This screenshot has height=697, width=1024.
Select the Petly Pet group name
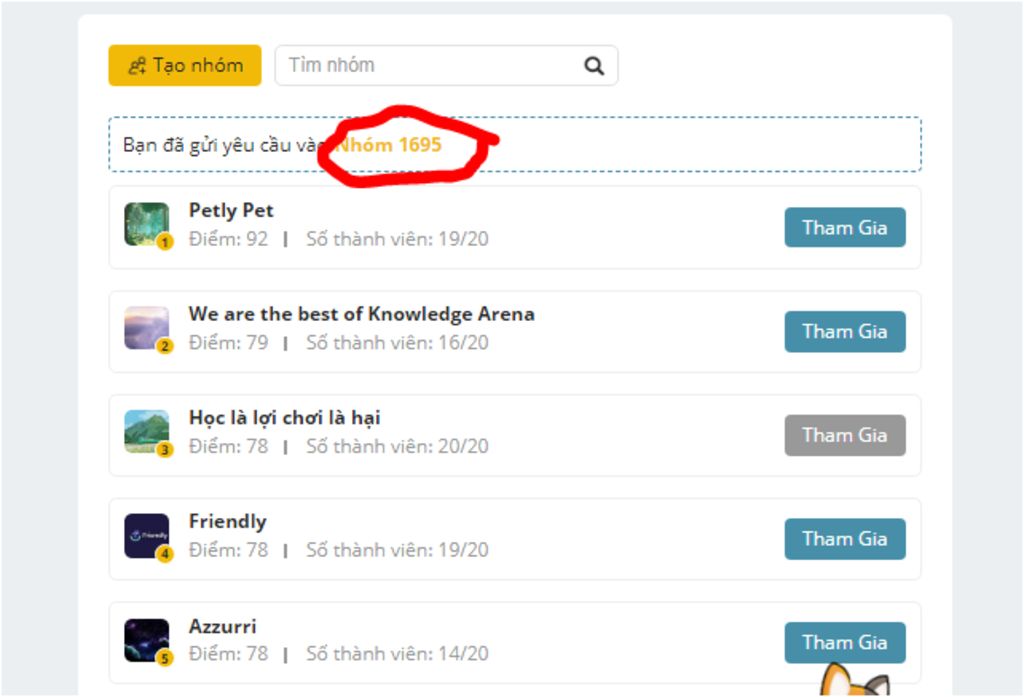pyautogui.click(x=231, y=210)
